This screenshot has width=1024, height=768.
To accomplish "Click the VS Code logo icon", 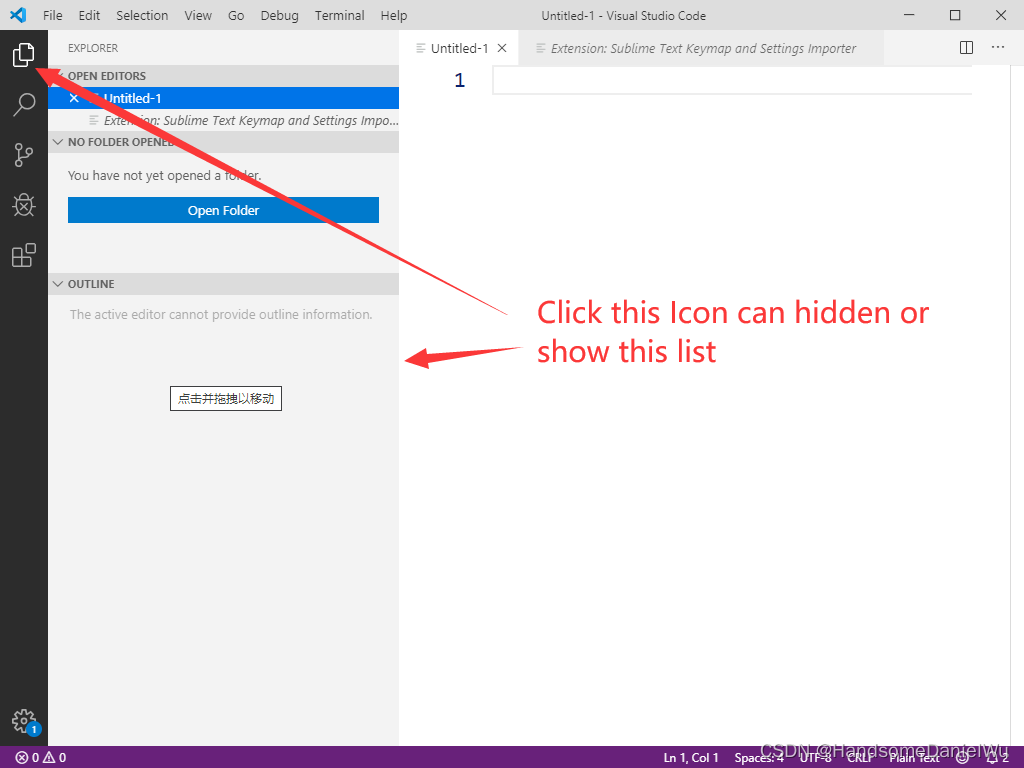I will point(18,15).
